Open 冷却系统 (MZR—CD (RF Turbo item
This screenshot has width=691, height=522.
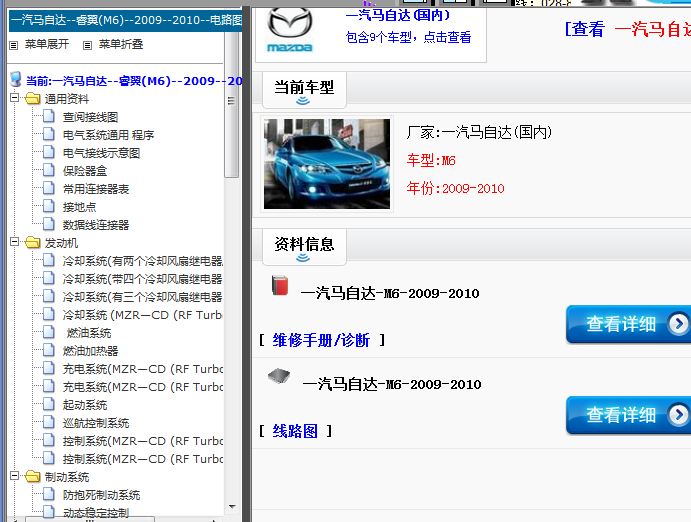click(142, 315)
